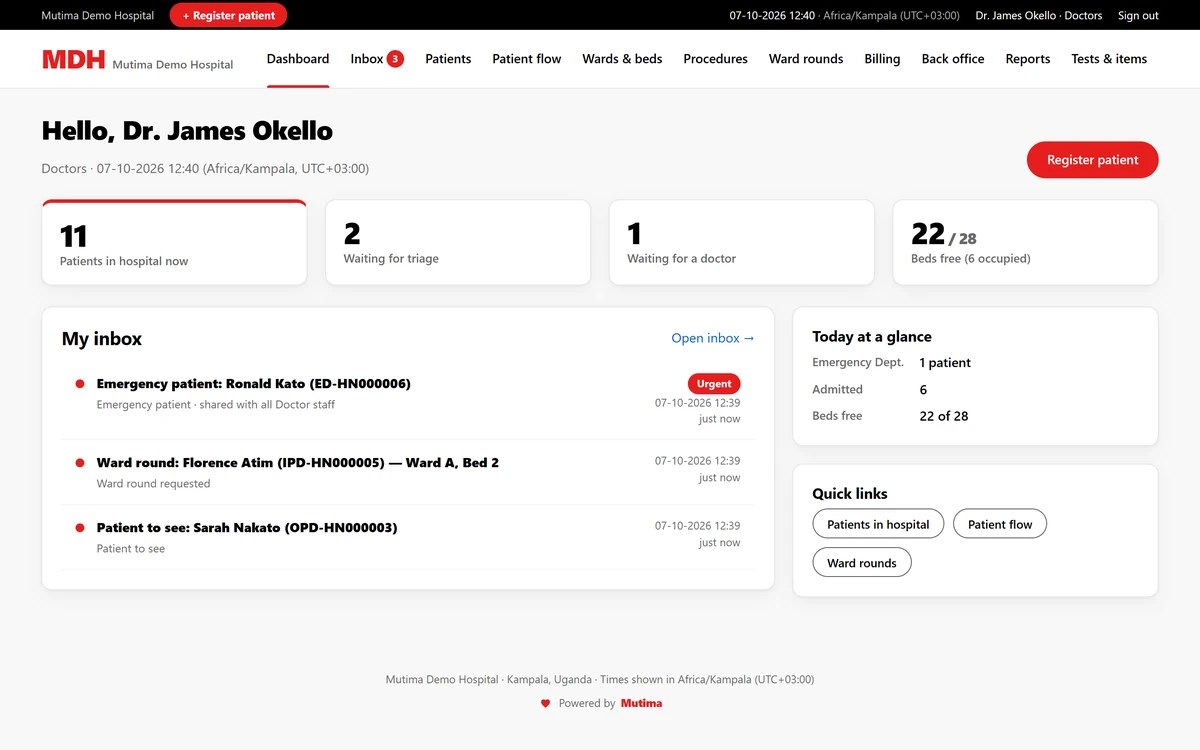Screen dimensions: 1200x750
Task: Open Tests & items section
Action: tap(1109, 59)
